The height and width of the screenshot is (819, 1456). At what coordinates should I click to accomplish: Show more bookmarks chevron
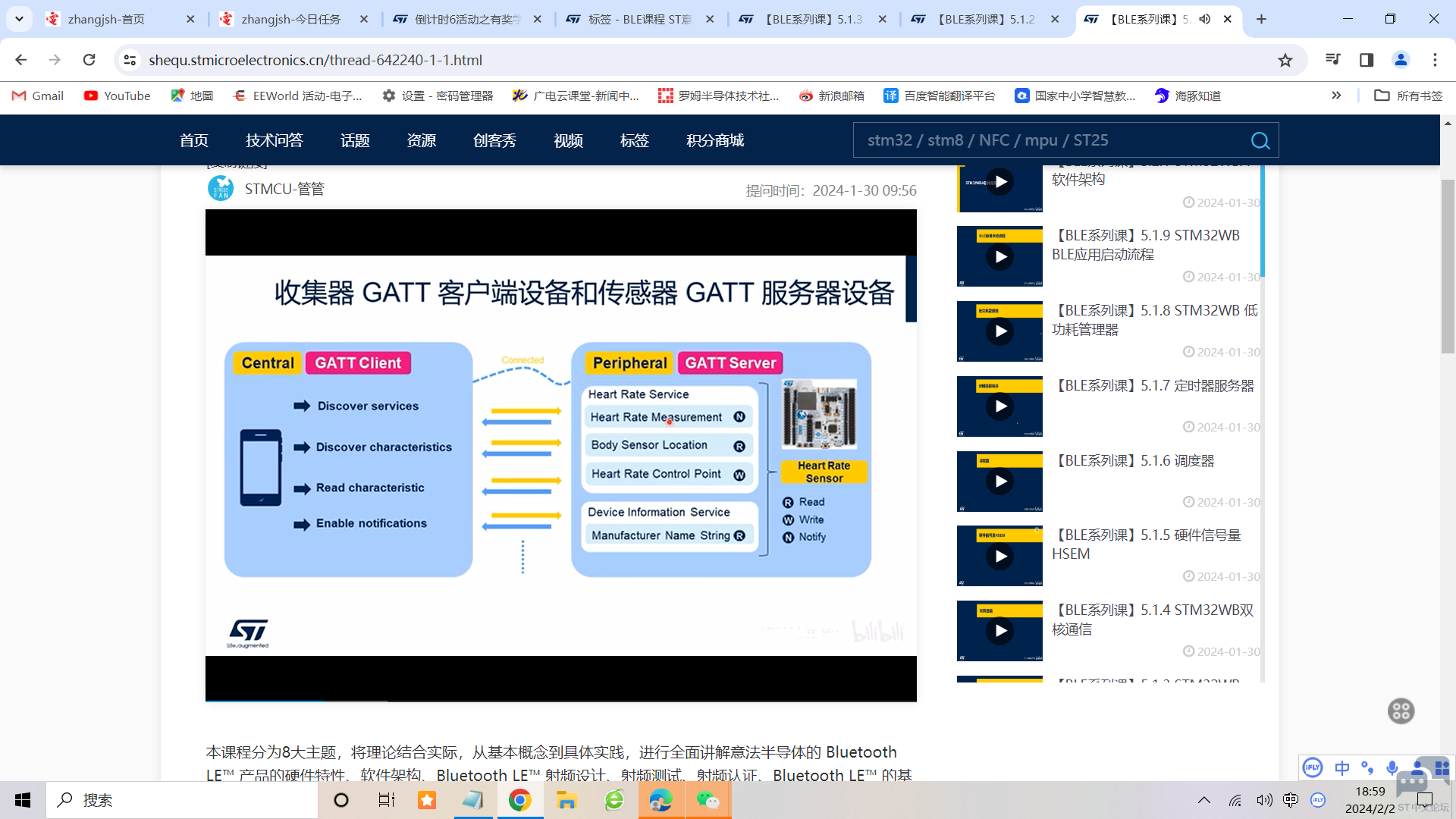coord(1336,96)
